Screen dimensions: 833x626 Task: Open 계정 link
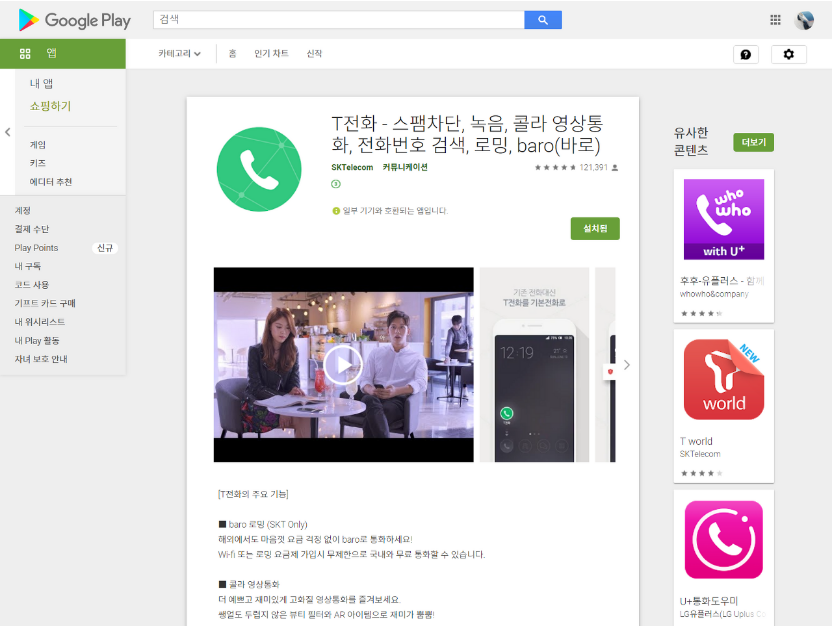tap(22, 210)
